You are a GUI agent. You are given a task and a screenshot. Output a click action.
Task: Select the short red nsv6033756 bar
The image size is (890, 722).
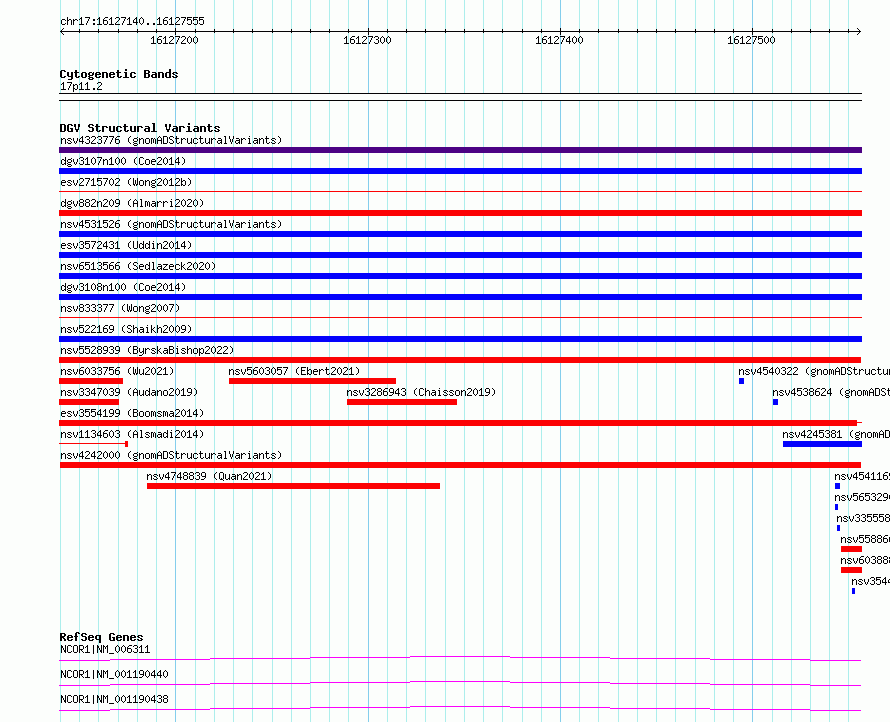click(91, 381)
